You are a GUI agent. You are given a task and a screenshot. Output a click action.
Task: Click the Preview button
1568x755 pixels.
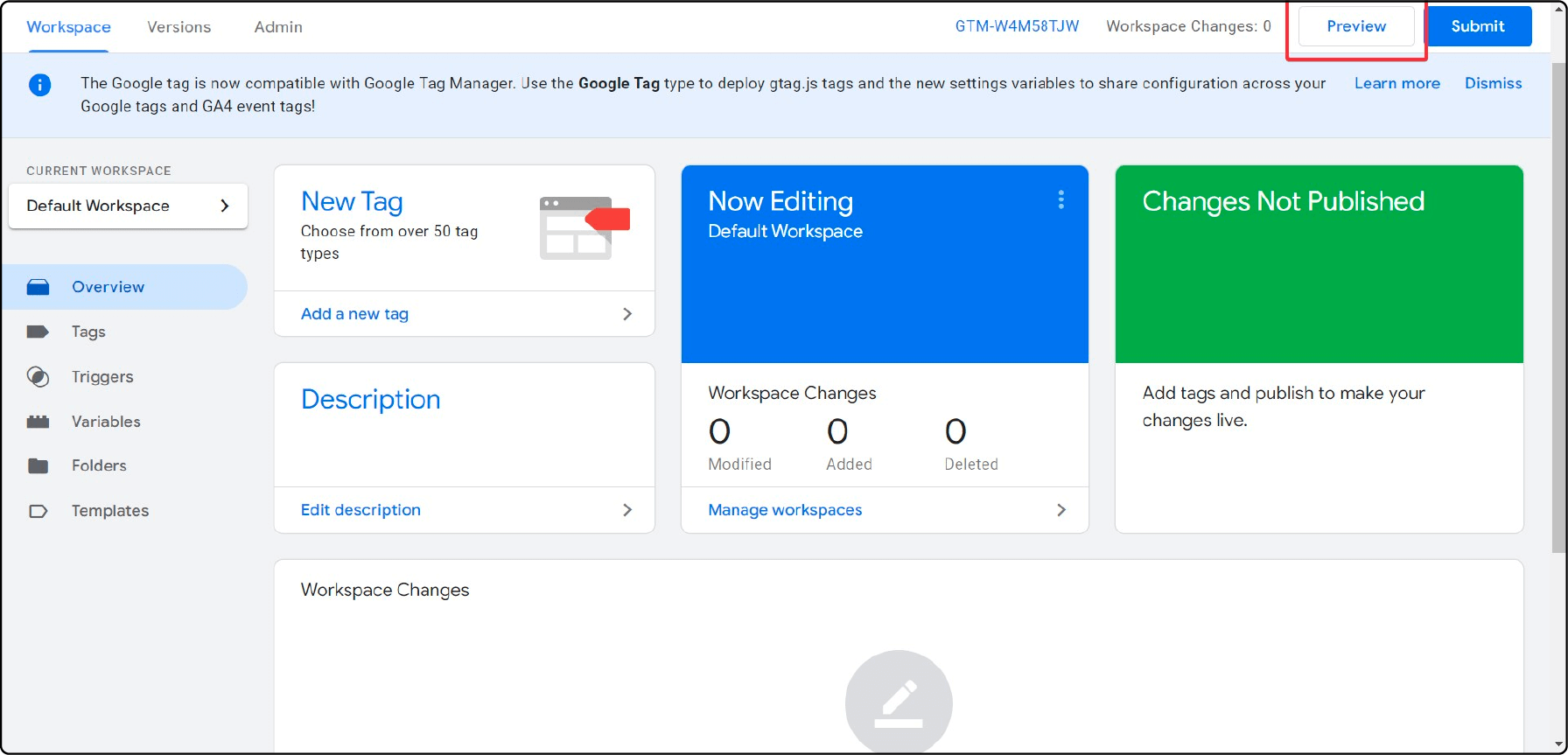(1356, 26)
